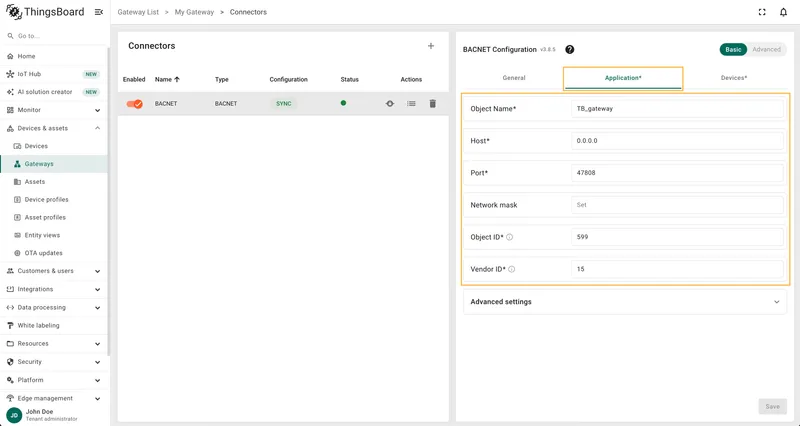The height and width of the screenshot is (426, 800).
Task: Open notifications bell icon
Action: [x=784, y=12]
